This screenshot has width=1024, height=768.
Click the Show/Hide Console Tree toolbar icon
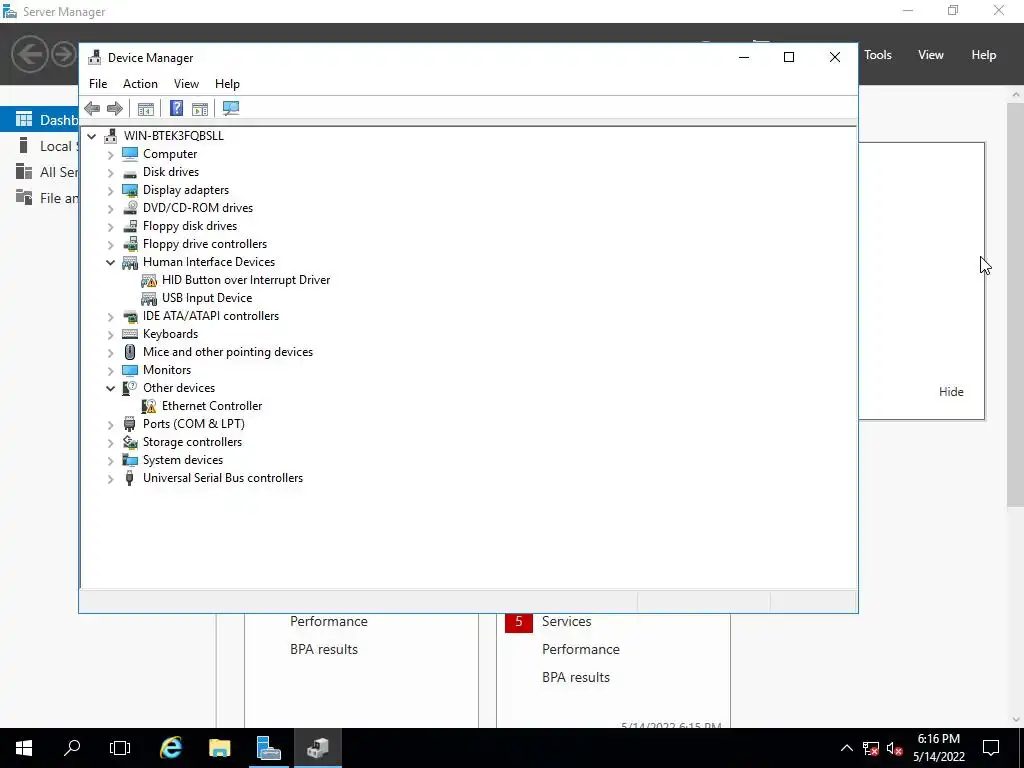pyautogui.click(x=146, y=108)
